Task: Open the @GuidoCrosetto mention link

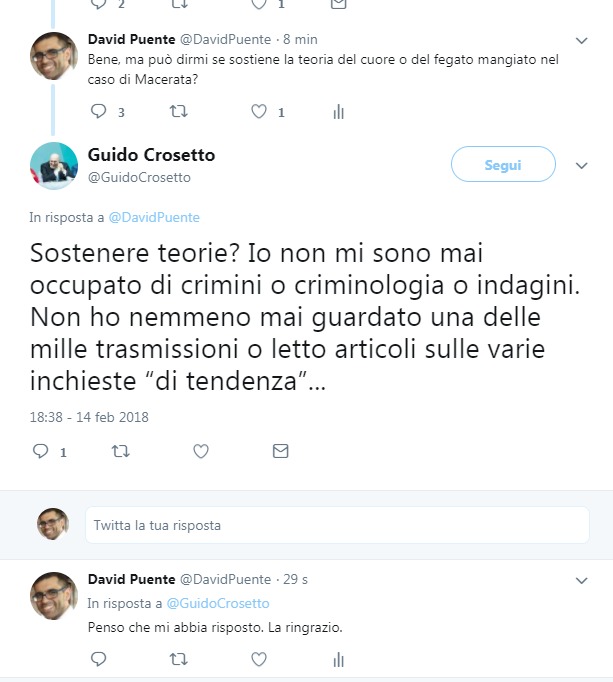Action: (x=218, y=603)
